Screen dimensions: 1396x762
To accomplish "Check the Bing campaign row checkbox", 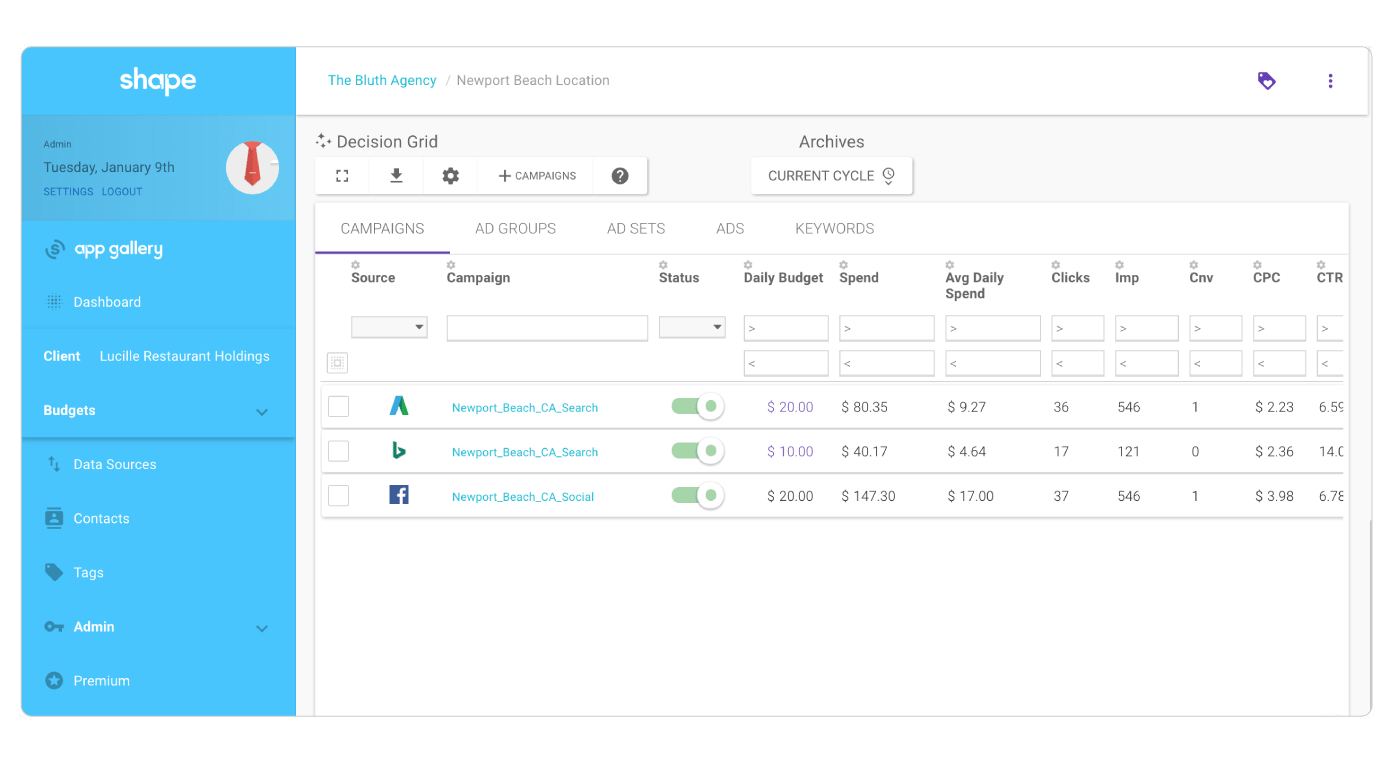I will click(x=339, y=451).
